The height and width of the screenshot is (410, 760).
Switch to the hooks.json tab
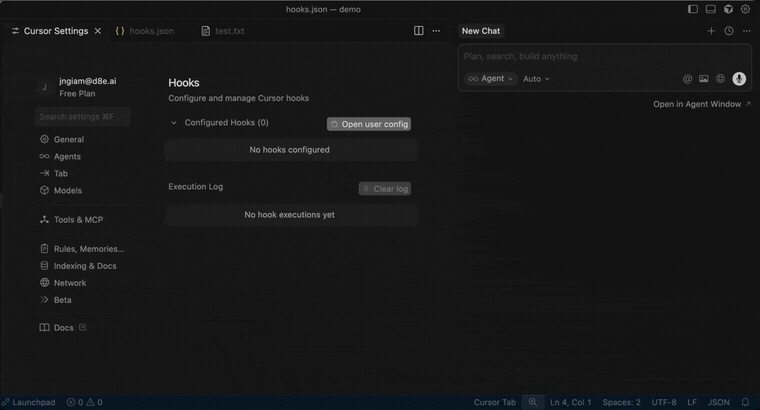click(144, 31)
